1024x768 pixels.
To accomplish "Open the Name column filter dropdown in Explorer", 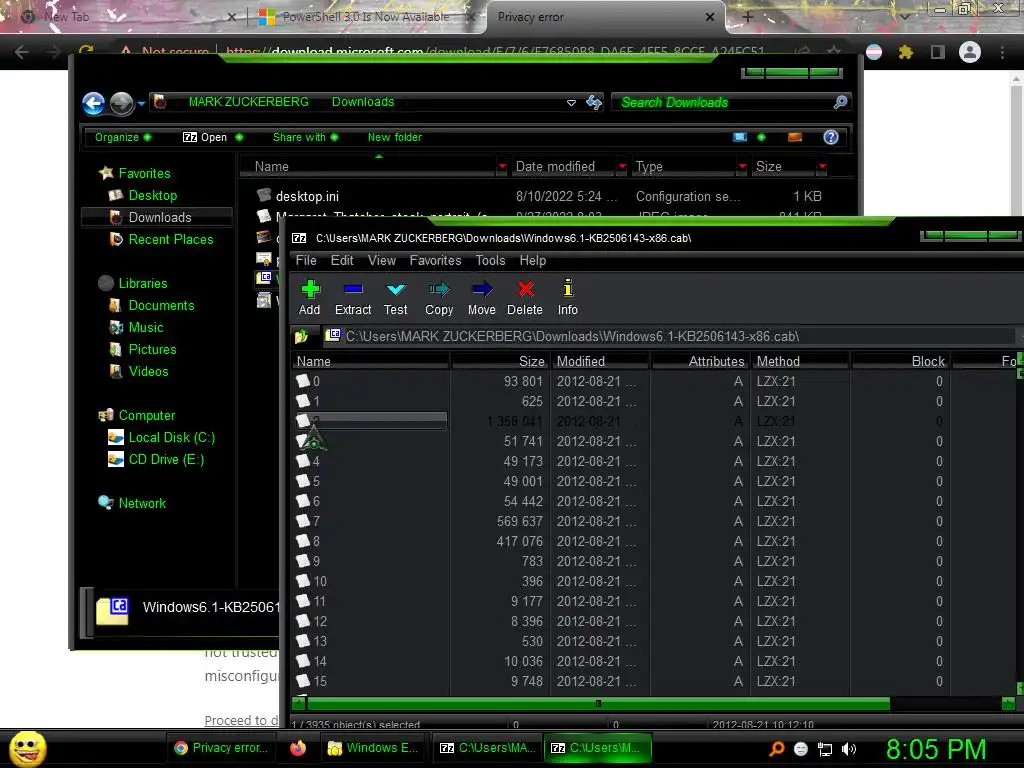I will tap(502, 167).
